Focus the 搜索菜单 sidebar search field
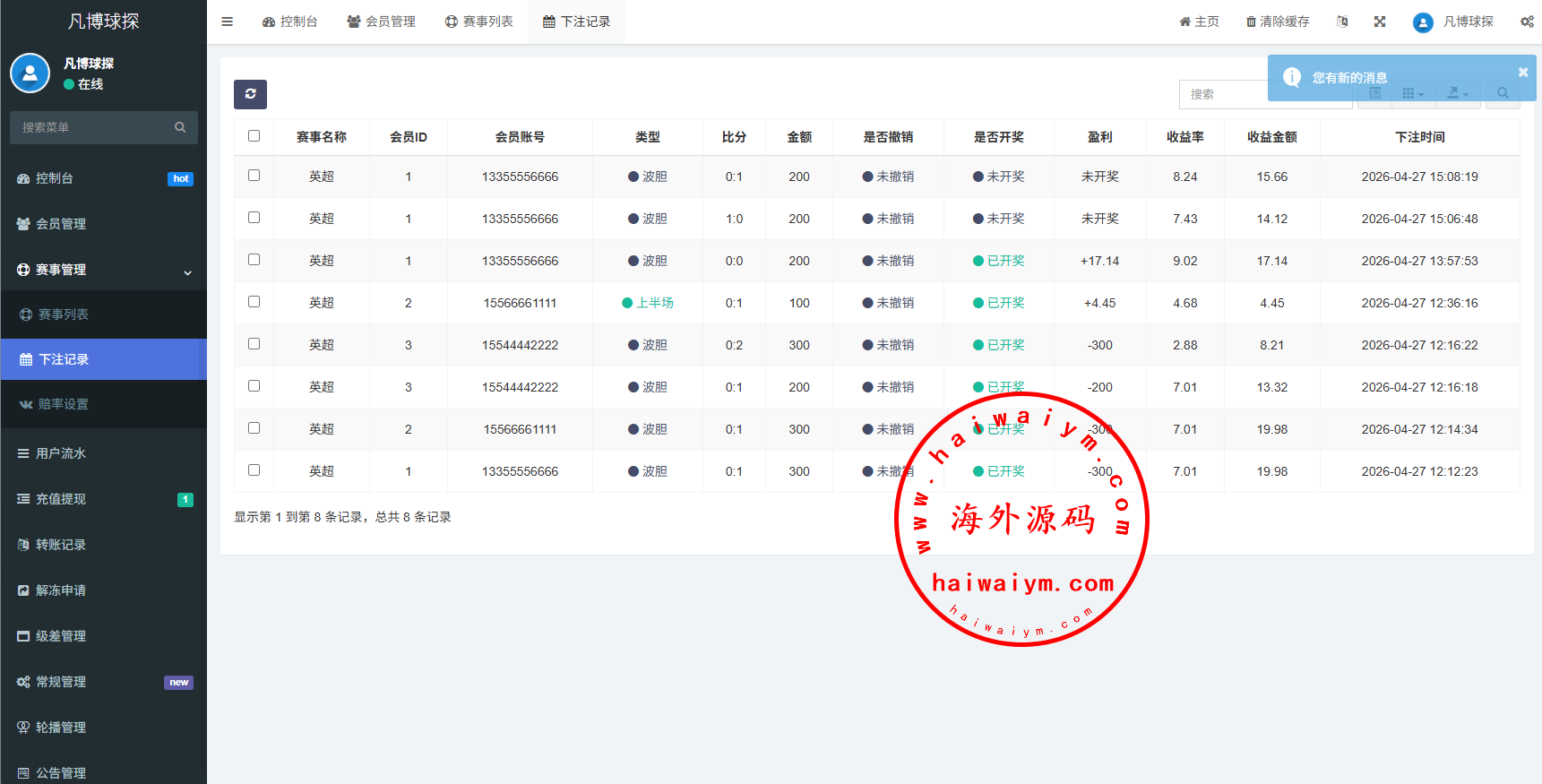 click(94, 127)
